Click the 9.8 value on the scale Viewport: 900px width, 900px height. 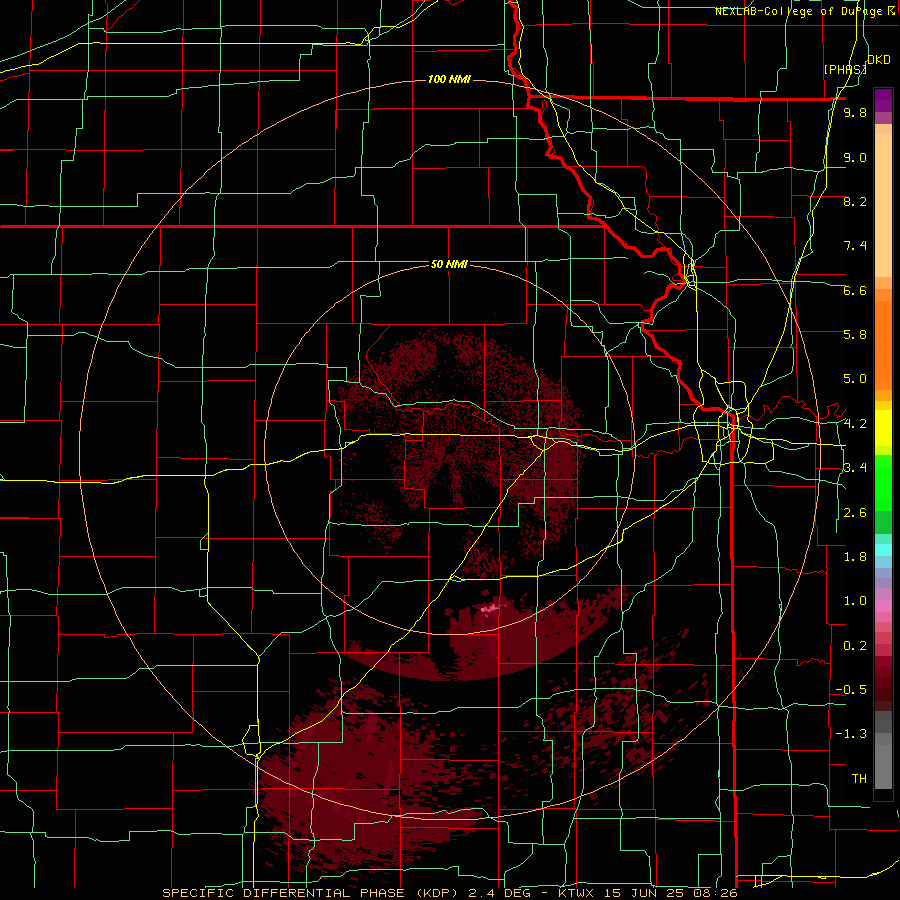tap(855, 112)
